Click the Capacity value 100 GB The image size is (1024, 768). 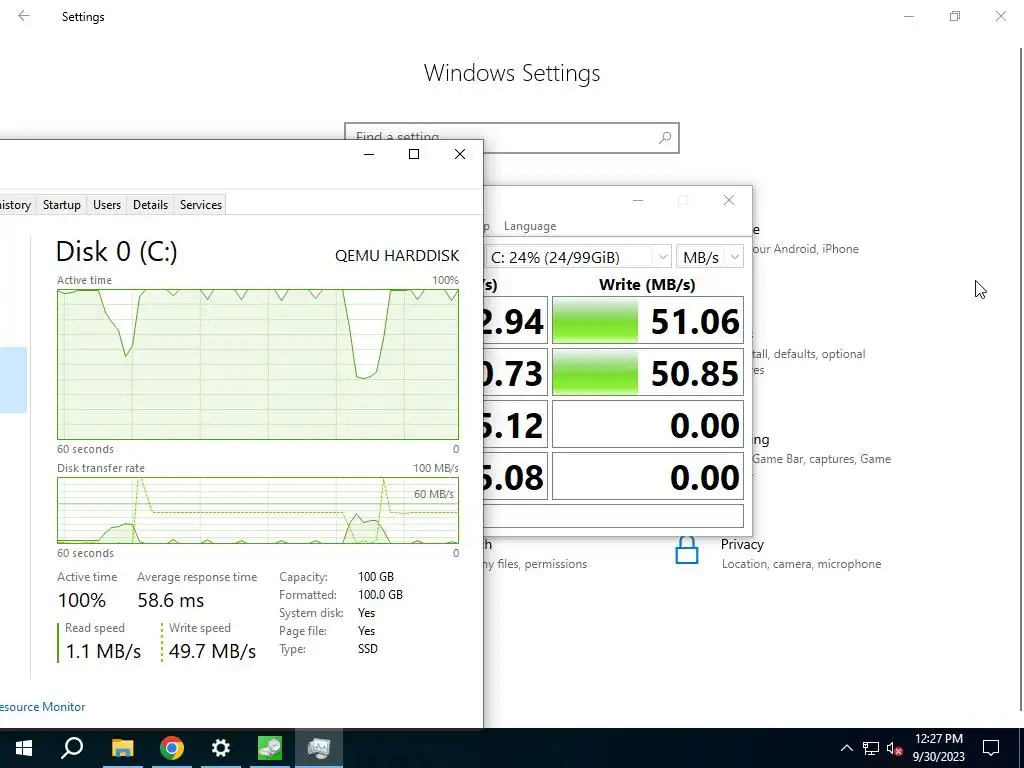click(x=376, y=577)
